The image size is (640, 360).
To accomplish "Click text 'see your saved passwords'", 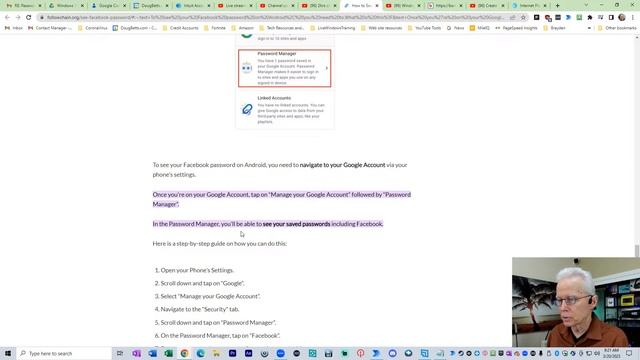I will click(x=296, y=224).
